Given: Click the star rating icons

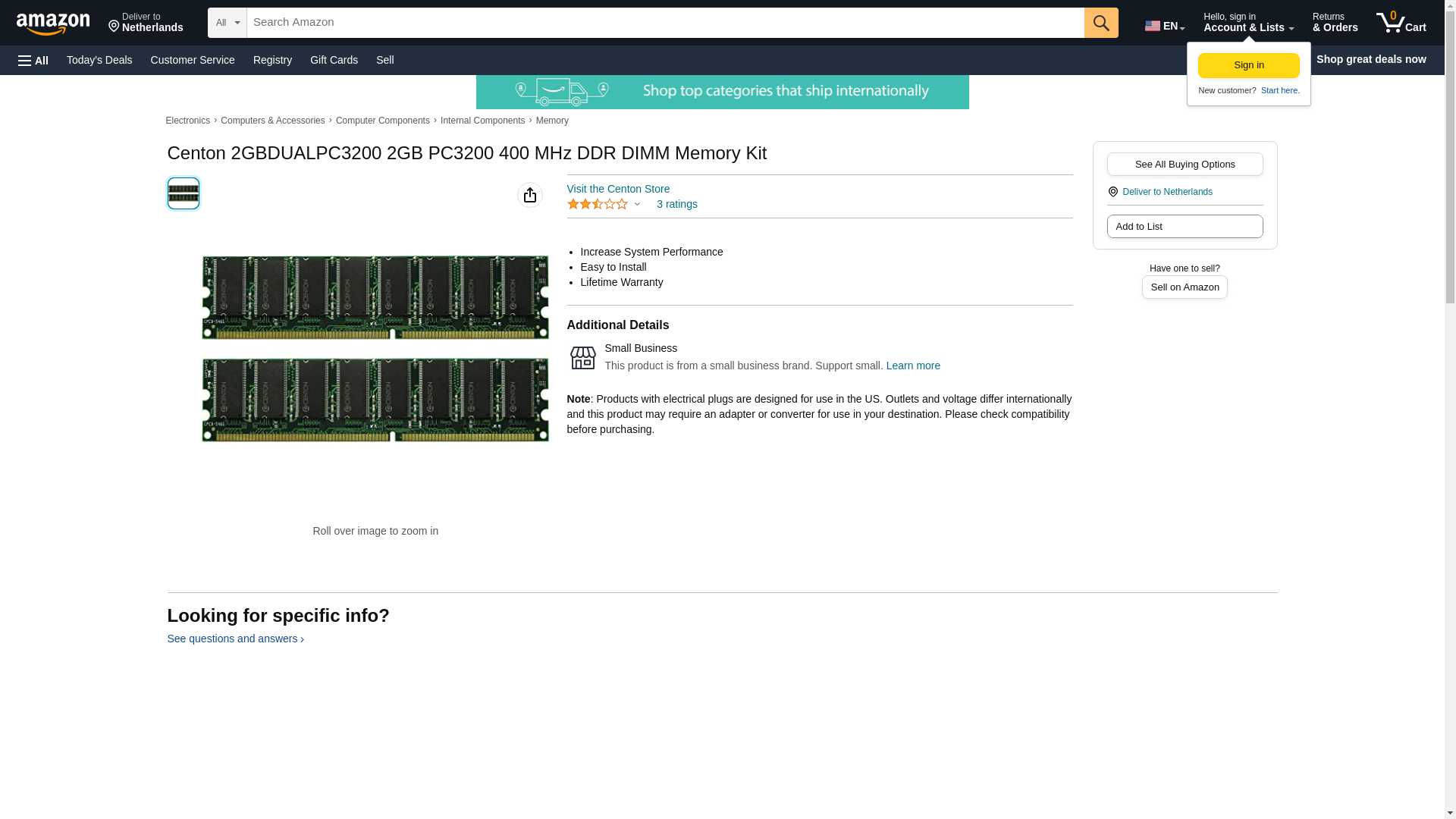Looking at the screenshot, I should [x=598, y=205].
